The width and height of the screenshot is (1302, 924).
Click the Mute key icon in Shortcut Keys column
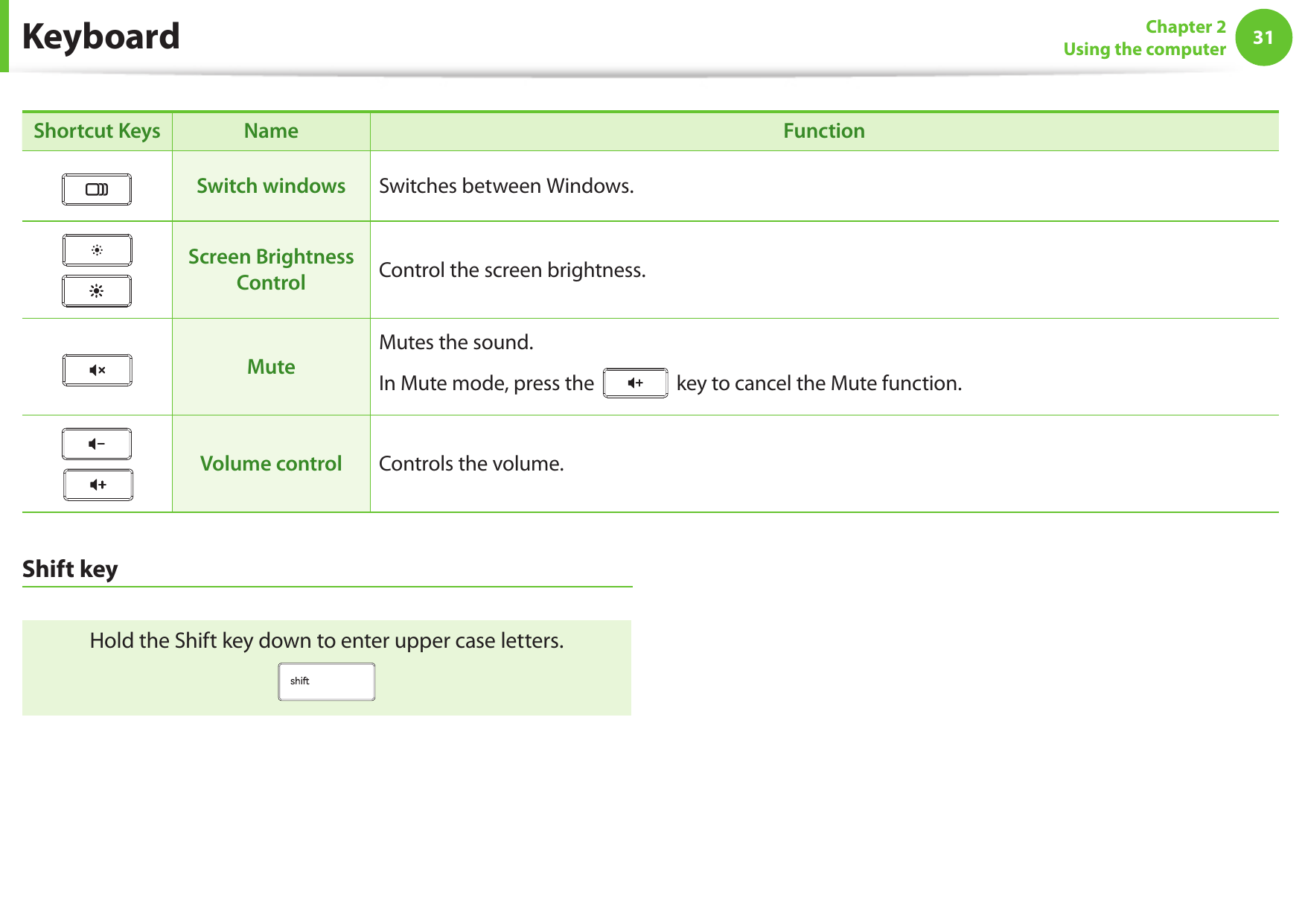[97, 370]
